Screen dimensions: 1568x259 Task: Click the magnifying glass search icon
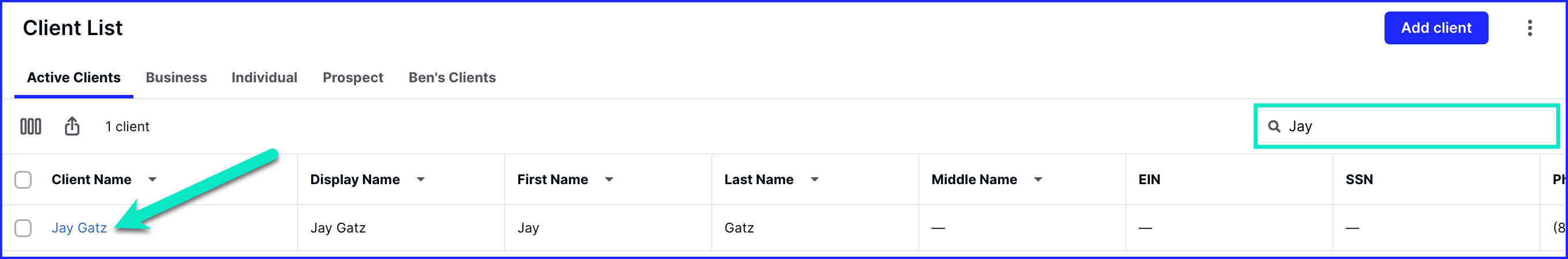point(1273,126)
